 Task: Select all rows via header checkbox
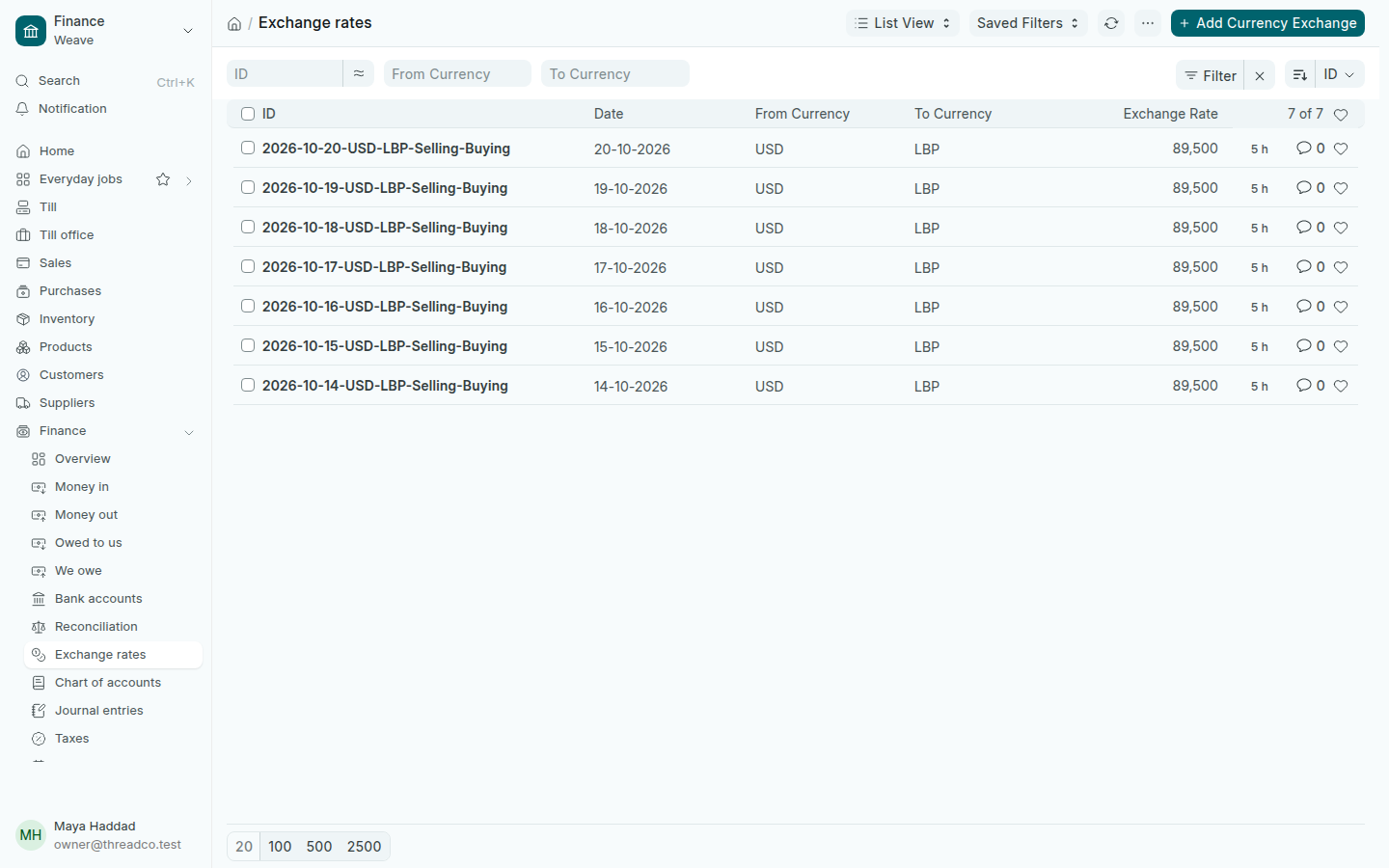[x=248, y=114]
